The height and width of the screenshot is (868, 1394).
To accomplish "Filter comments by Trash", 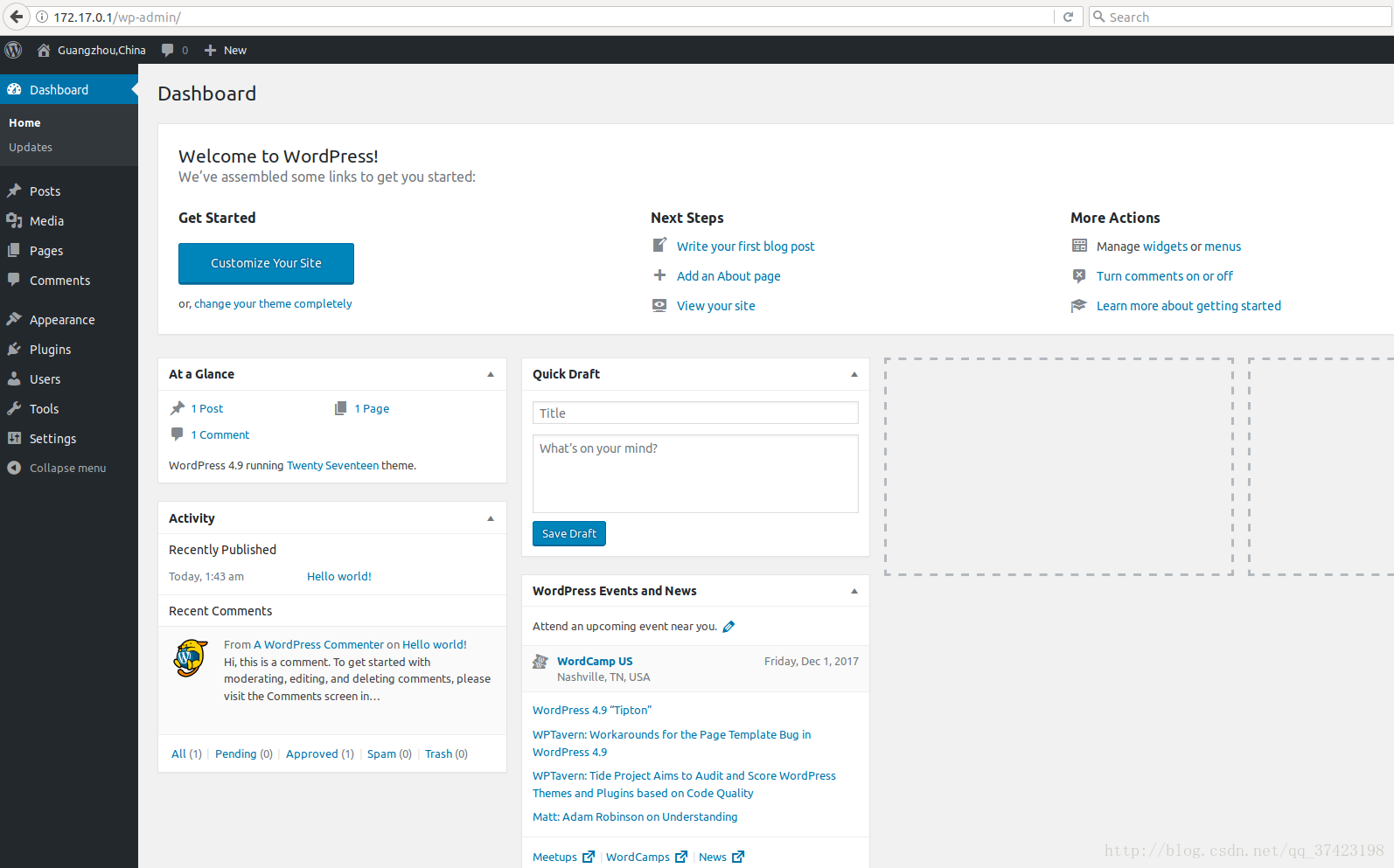I will [x=439, y=753].
